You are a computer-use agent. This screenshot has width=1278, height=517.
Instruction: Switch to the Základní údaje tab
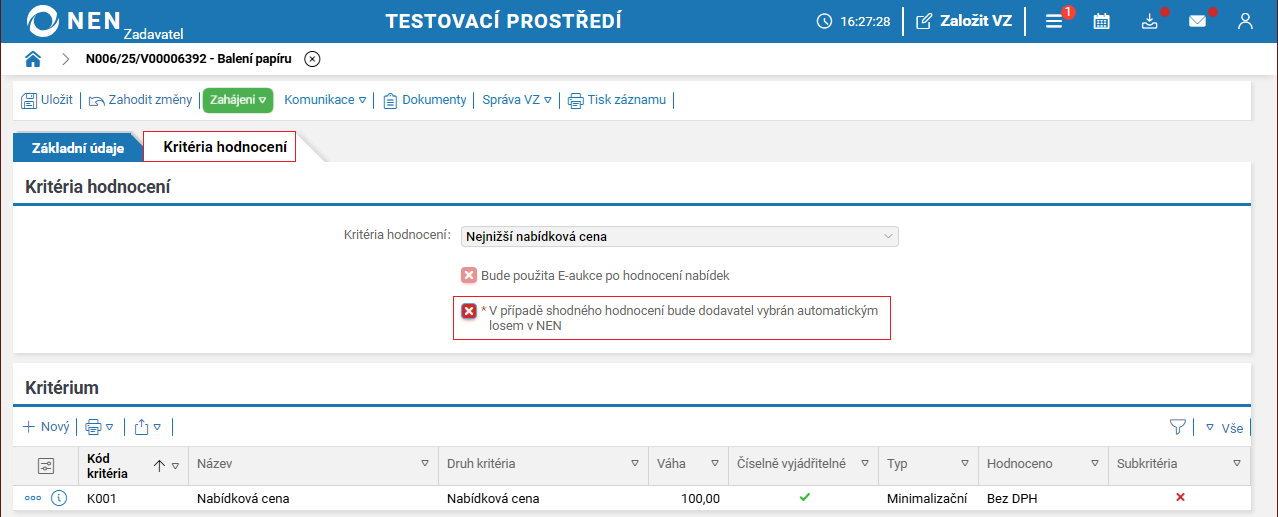tap(78, 149)
